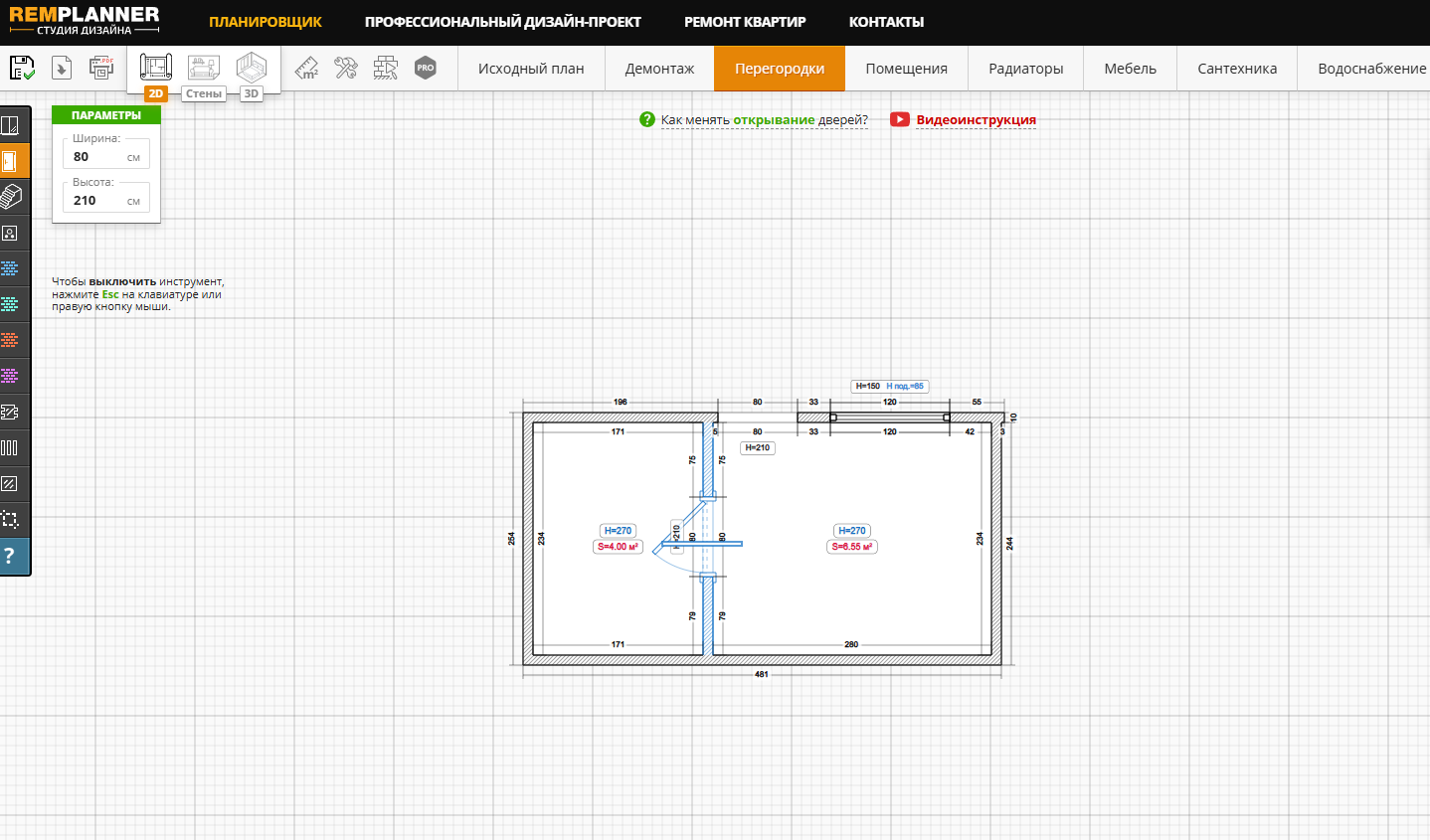The image size is (1430, 840).
Task: Select the dashed rectangle selection tool
Action: coord(10,519)
